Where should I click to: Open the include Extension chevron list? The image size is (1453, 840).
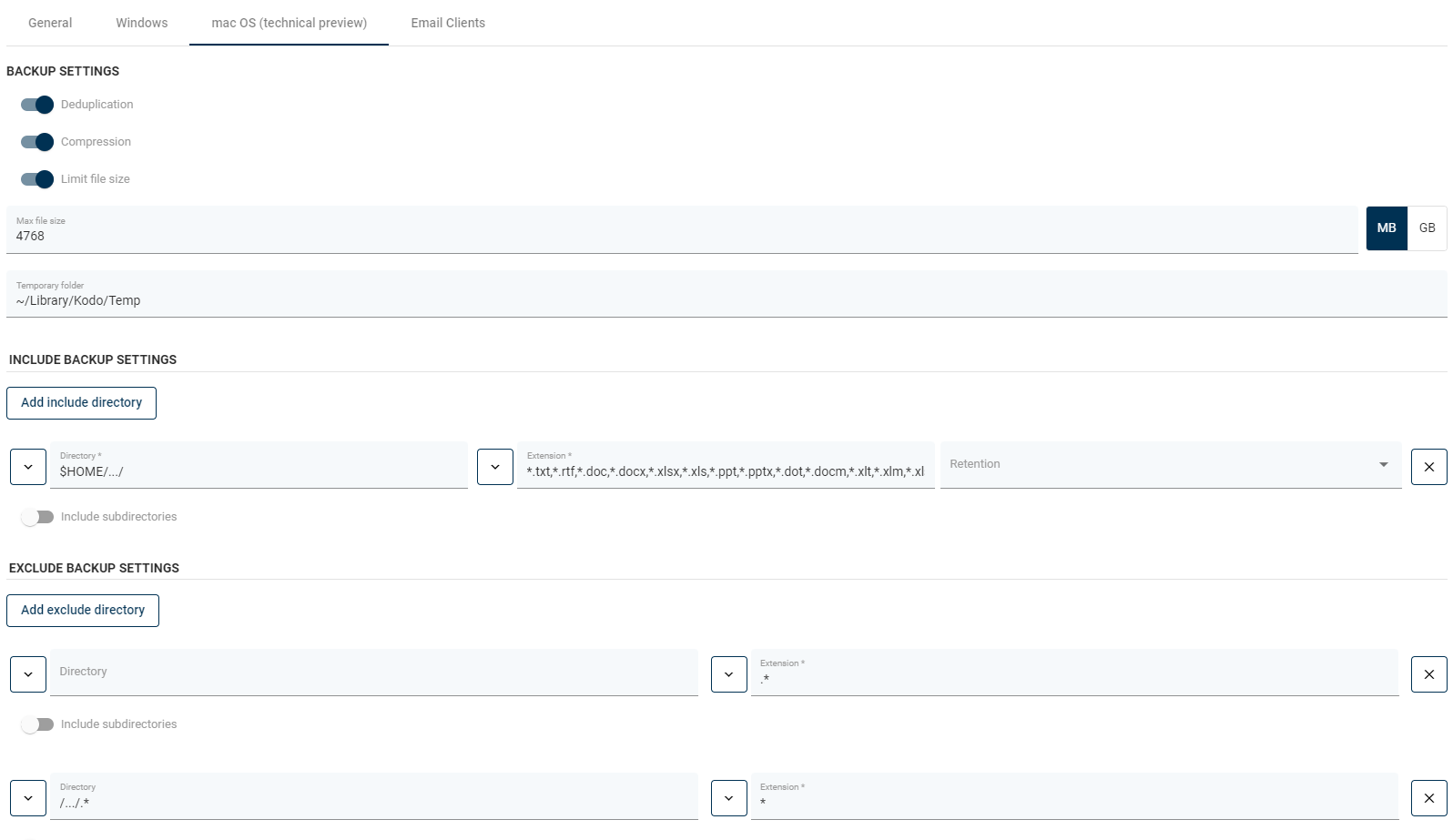(x=495, y=467)
